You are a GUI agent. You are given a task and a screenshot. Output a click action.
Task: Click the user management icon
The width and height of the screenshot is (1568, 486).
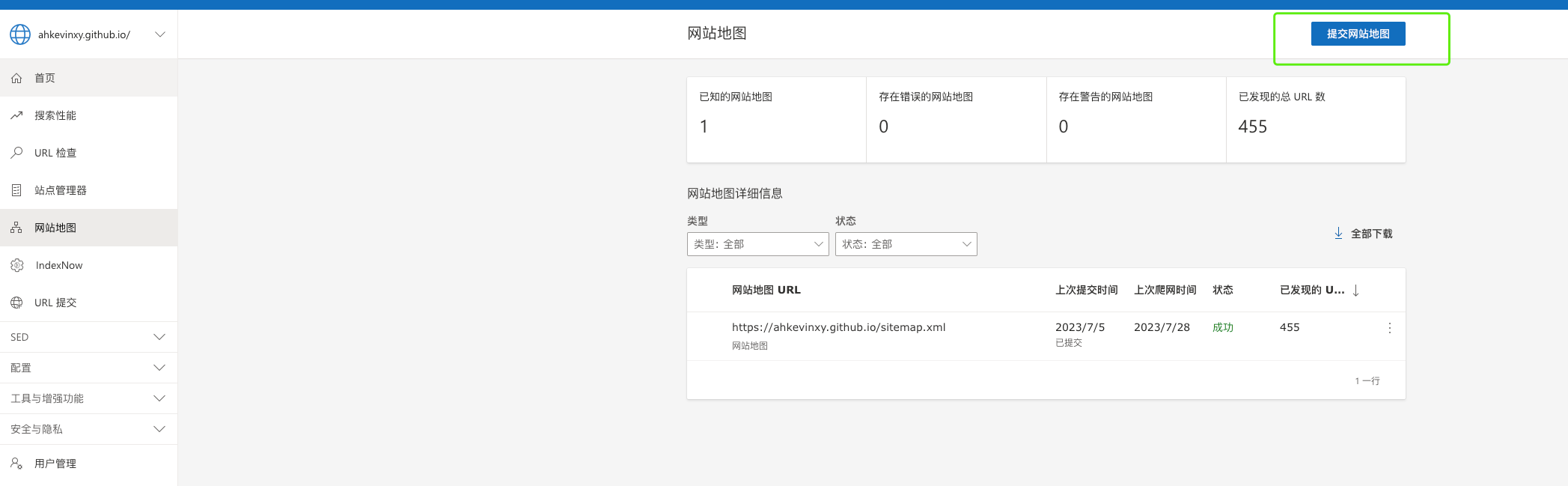click(x=16, y=464)
